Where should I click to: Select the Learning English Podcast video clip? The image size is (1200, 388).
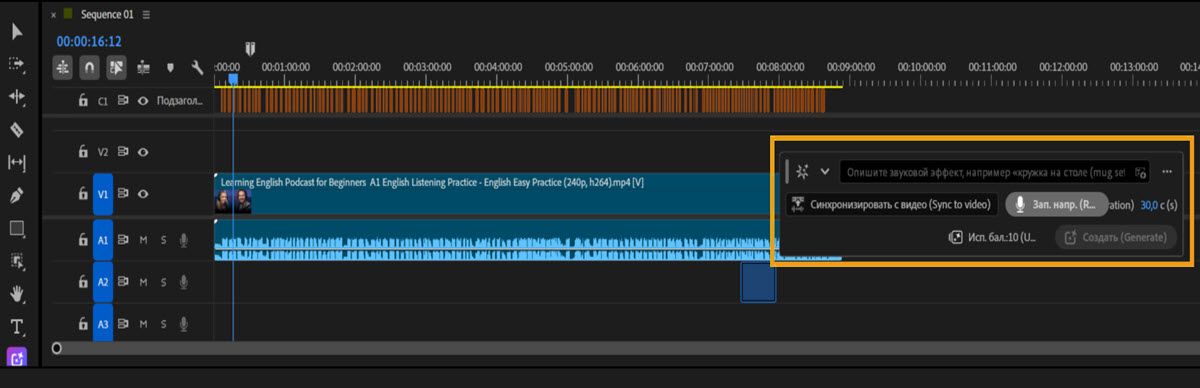point(496,194)
